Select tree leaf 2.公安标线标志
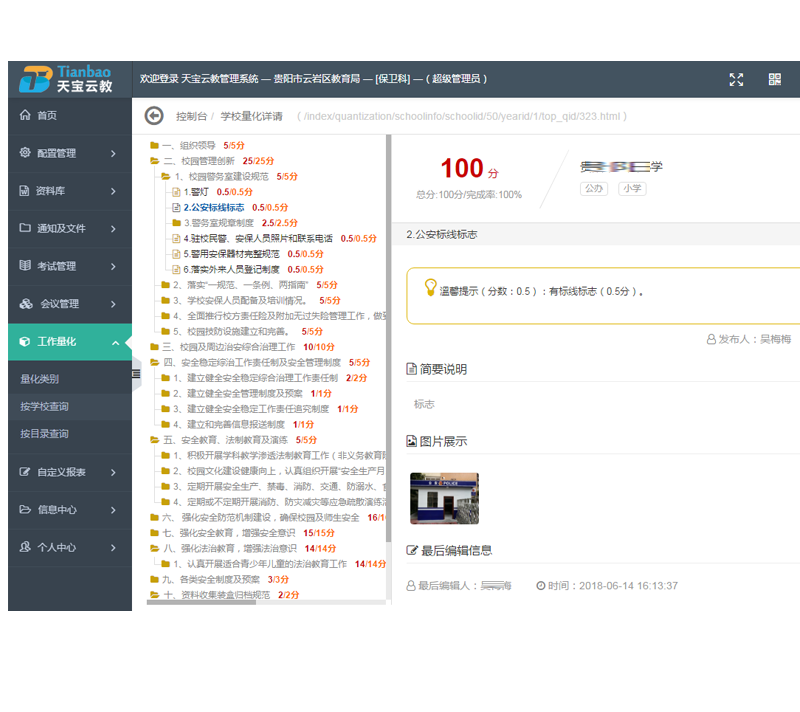 click(x=214, y=208)
